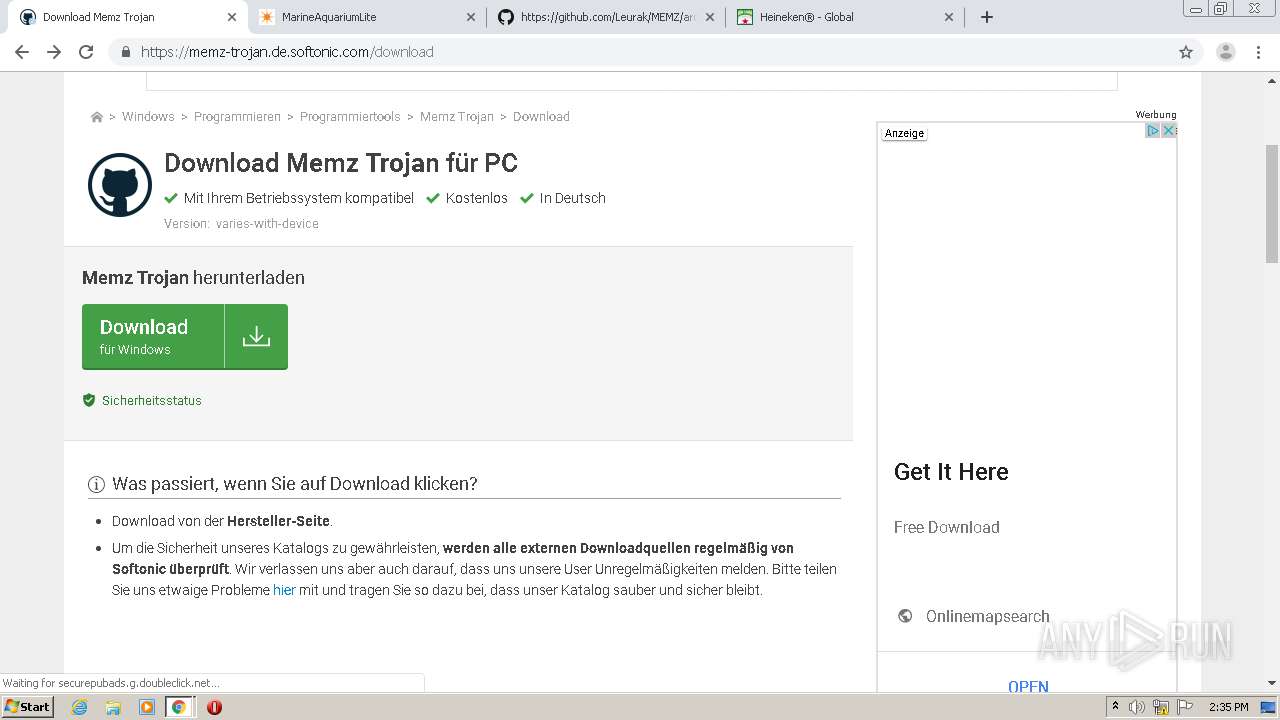Click the OPEN button in the ad
This screenshot has height=720, width=1280.
(1028, 686)
